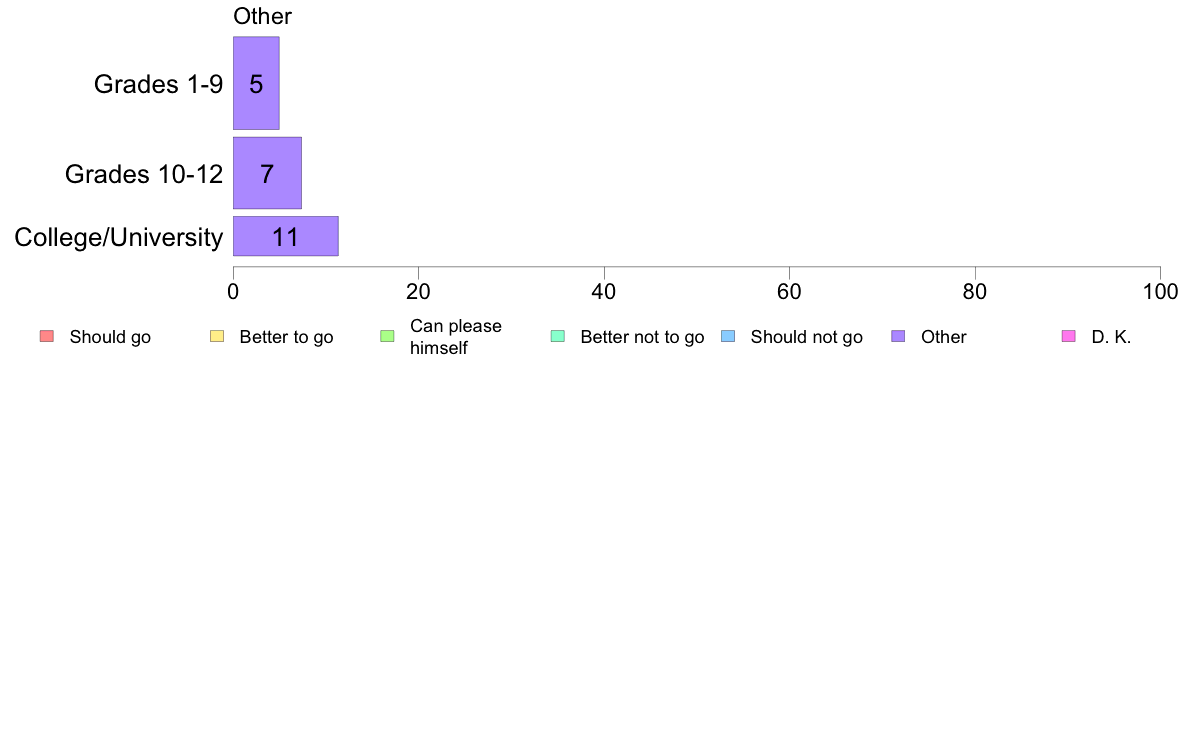Select the 80 tick label on the x-axis
Viewport: 1188px width, 736px height.
tap(975, 292)
